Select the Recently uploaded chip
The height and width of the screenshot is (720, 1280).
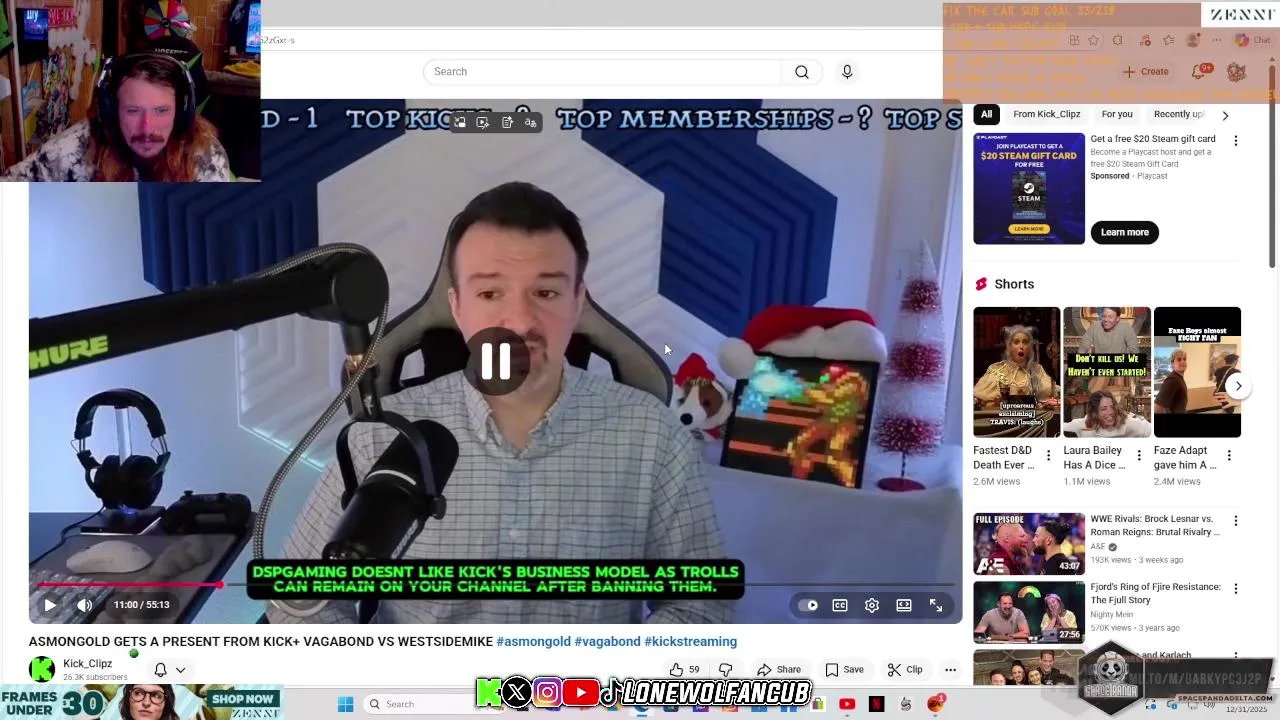click(x=1179, y=114)
